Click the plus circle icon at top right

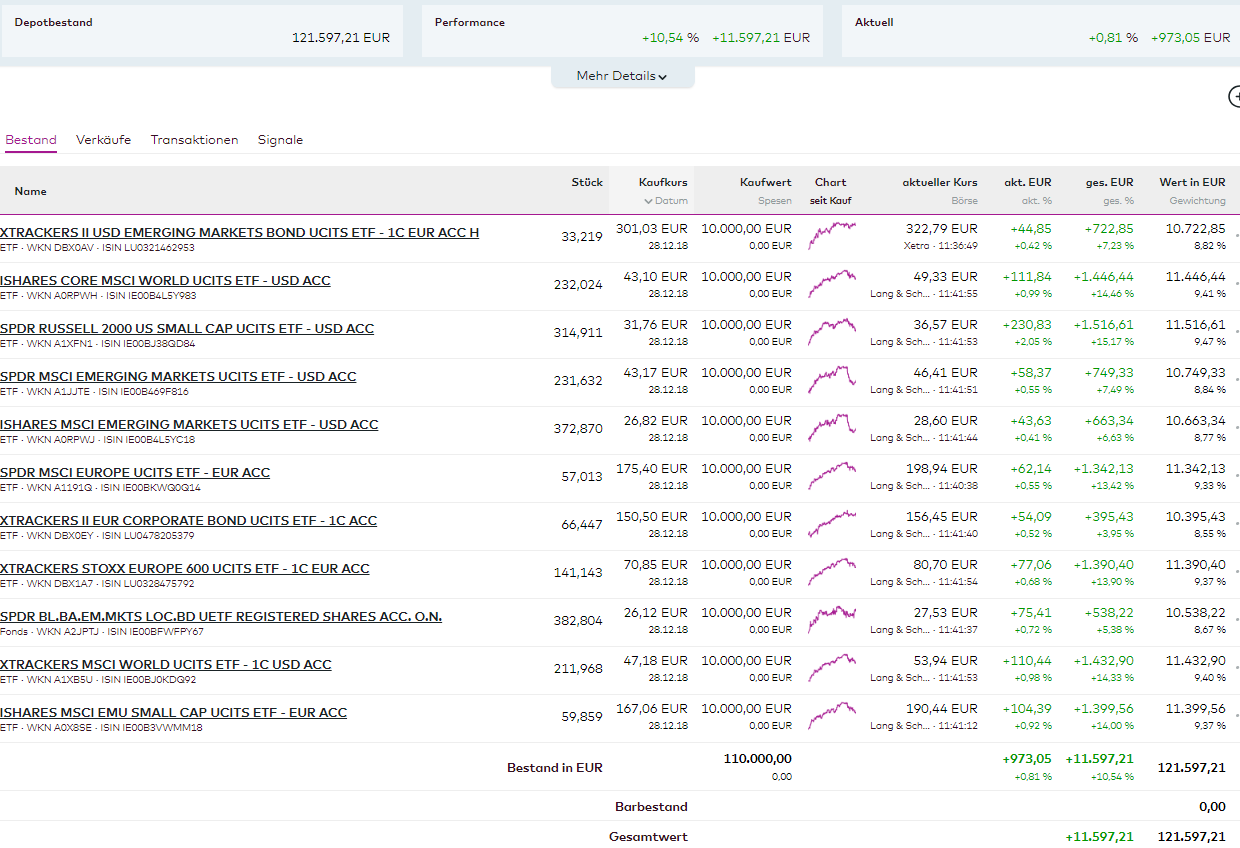pos(1234,96)
